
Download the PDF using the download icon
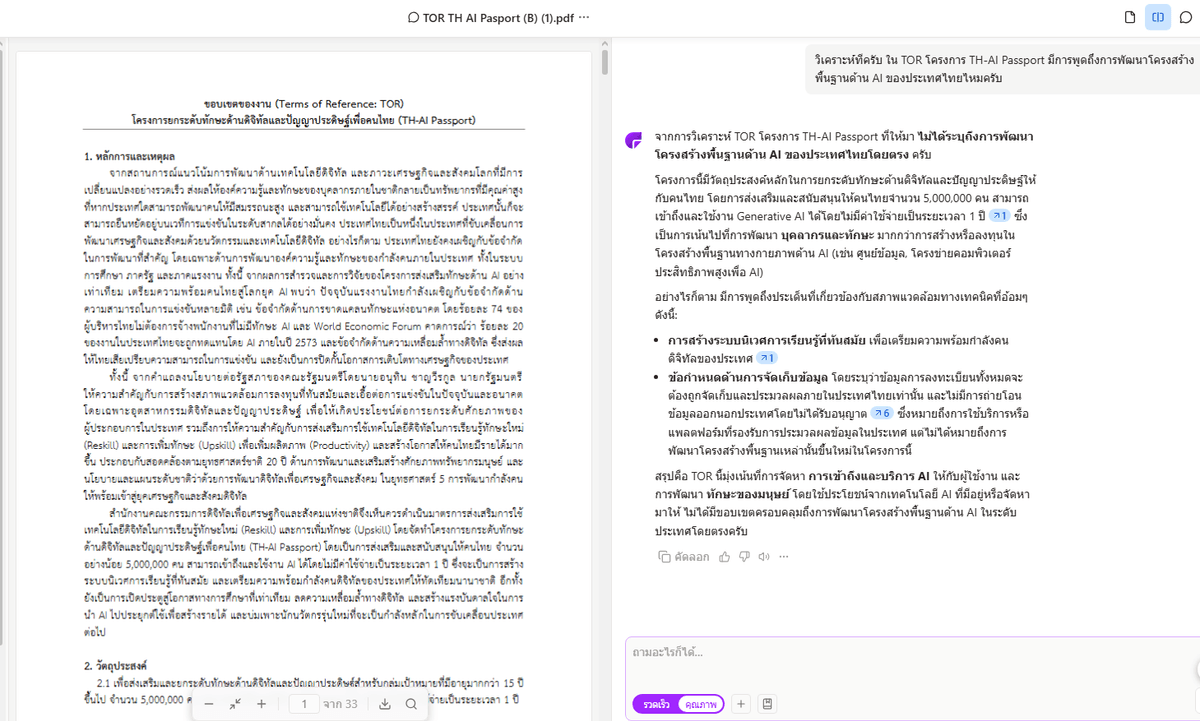pos(385,704)
